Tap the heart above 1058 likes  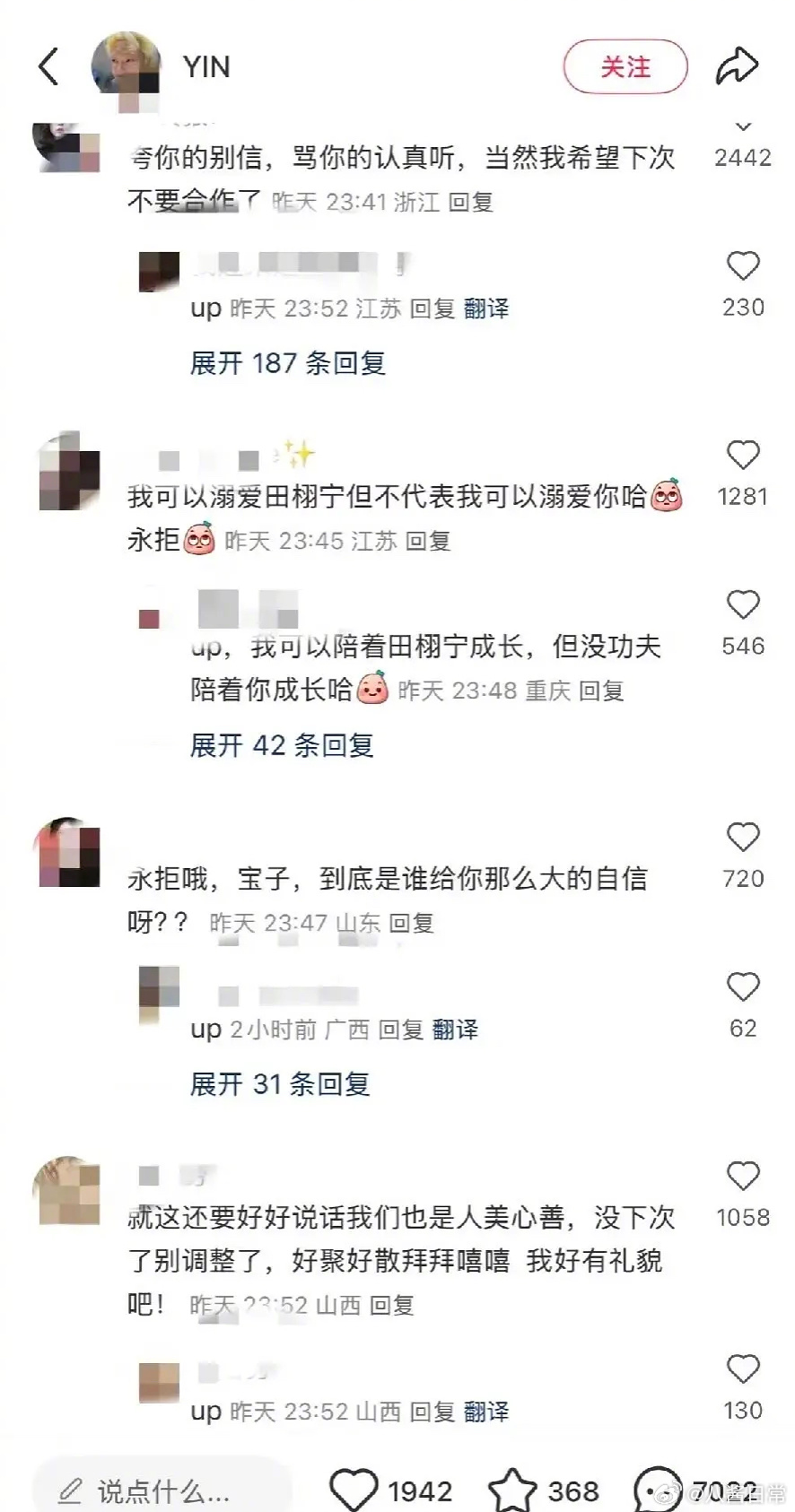tap(743, 1176)
